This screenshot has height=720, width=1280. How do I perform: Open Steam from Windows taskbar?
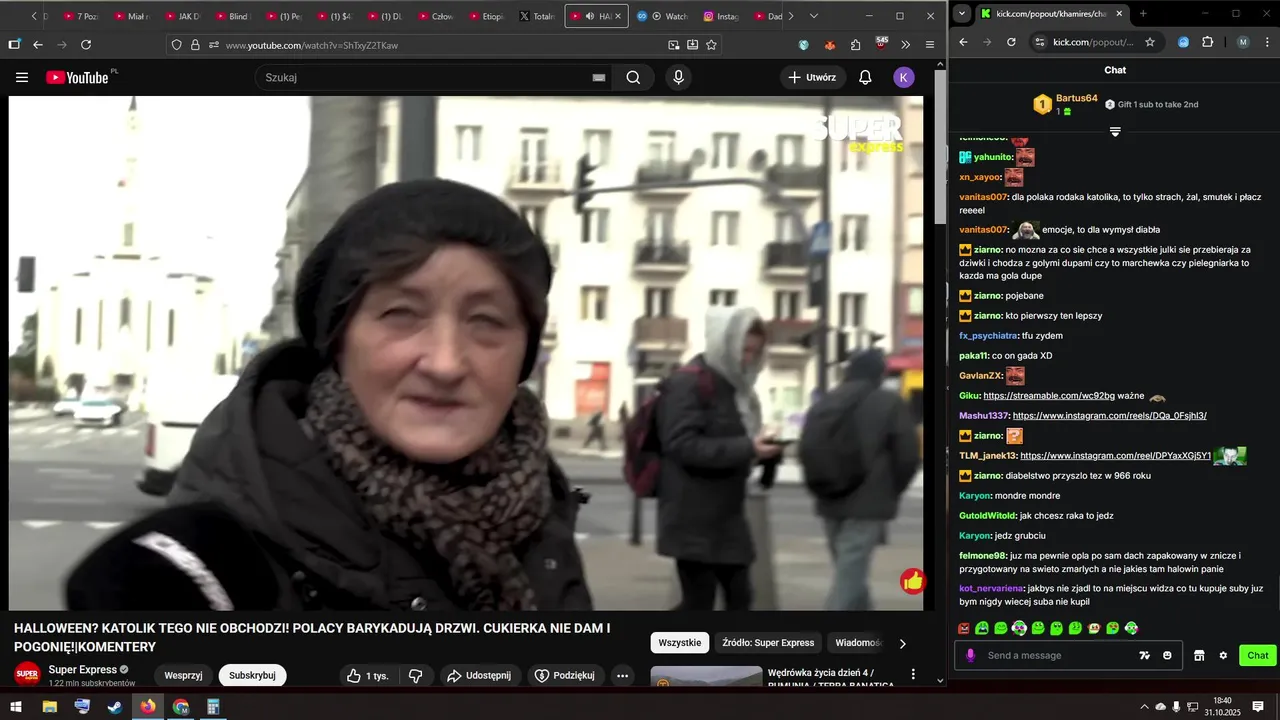point(115,706)
